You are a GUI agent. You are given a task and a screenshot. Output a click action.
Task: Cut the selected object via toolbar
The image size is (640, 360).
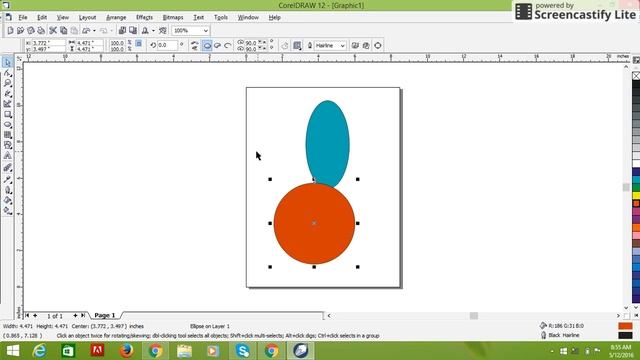[53, 31]
